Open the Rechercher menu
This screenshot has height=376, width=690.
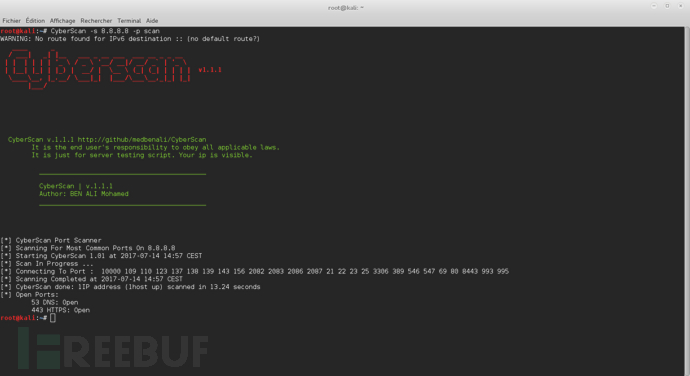click(96, 21)
